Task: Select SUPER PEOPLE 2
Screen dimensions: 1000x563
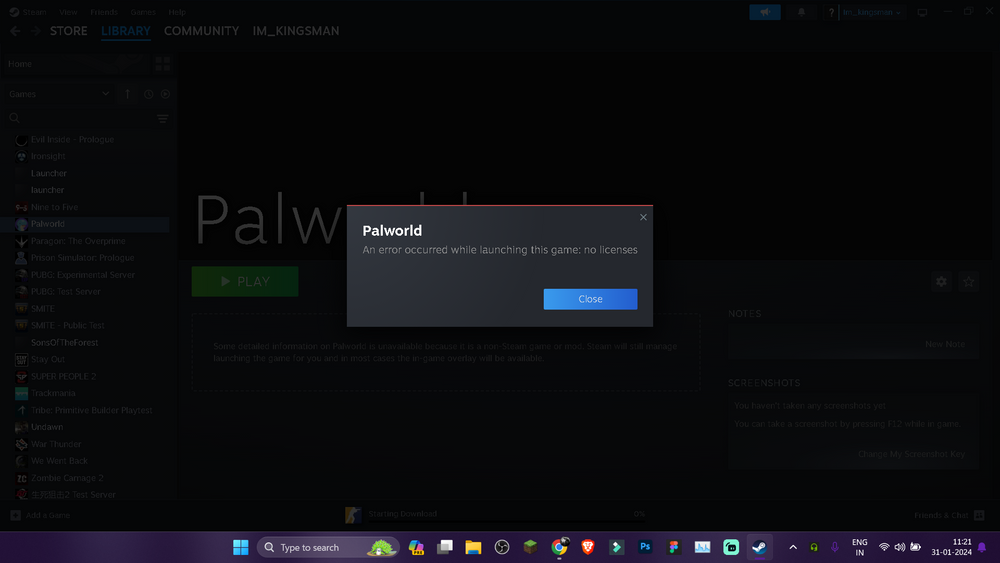Action: coord(63,376)
